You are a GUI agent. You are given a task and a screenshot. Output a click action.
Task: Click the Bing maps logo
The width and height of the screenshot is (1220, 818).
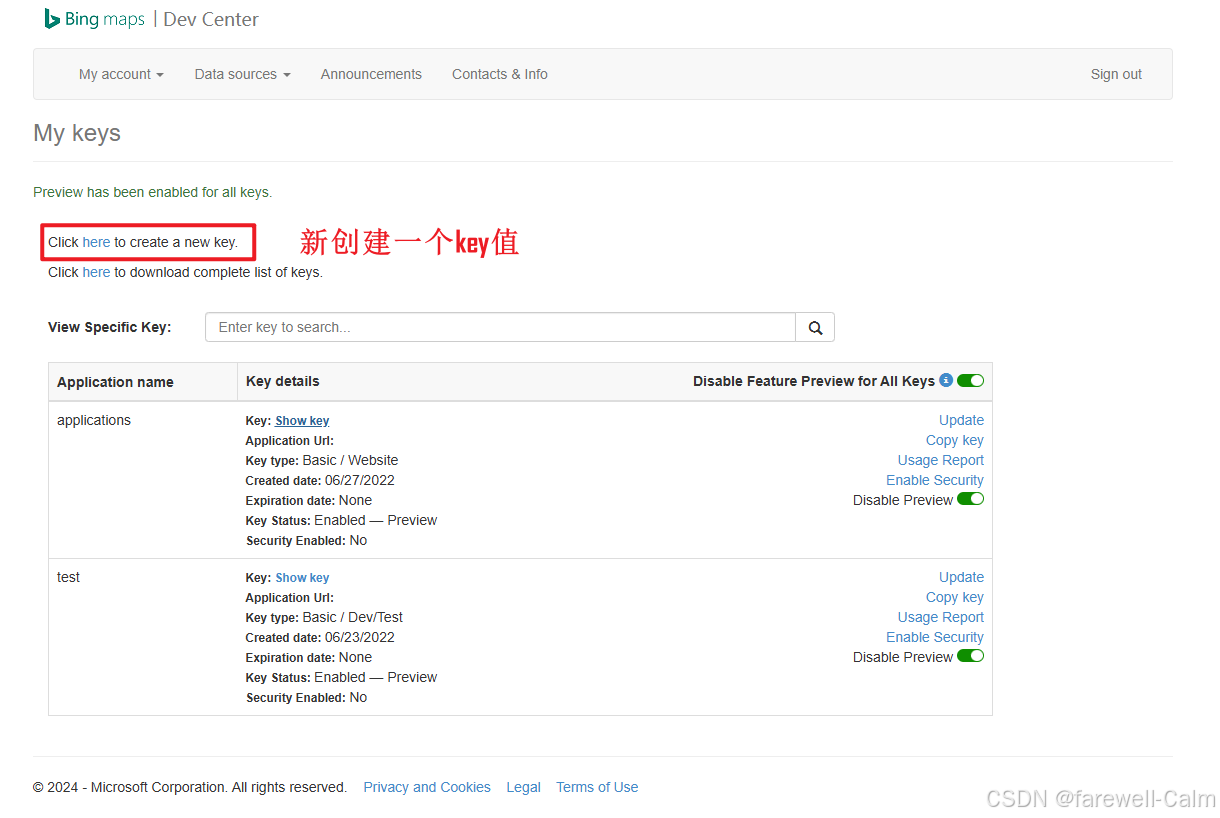[95, 19]
